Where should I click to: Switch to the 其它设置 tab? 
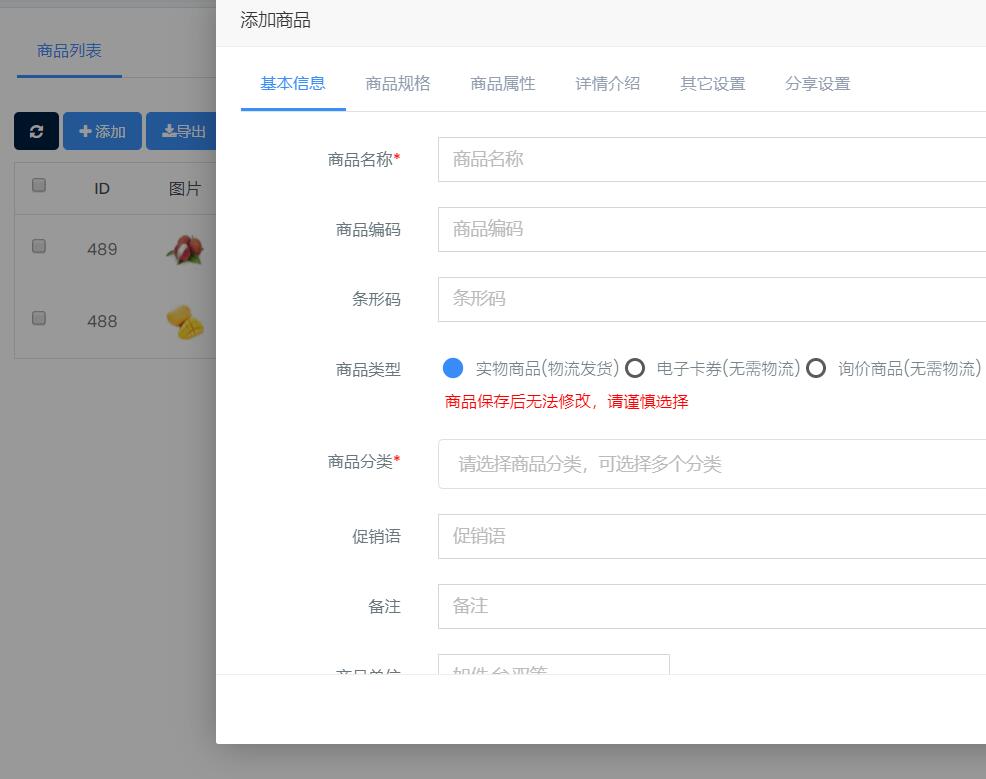tap(713, 84)
